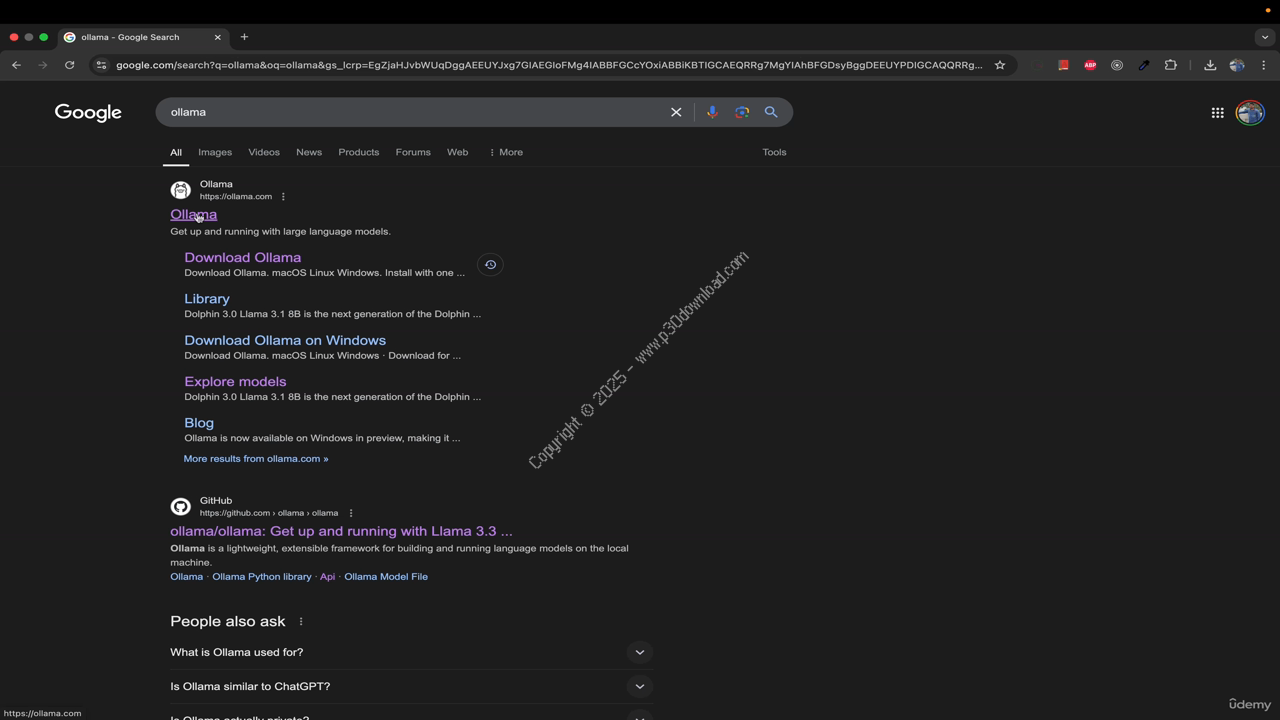Open Google account avatar on the page
This screenshot has height=720, width=1280.
coord(1250,113)
